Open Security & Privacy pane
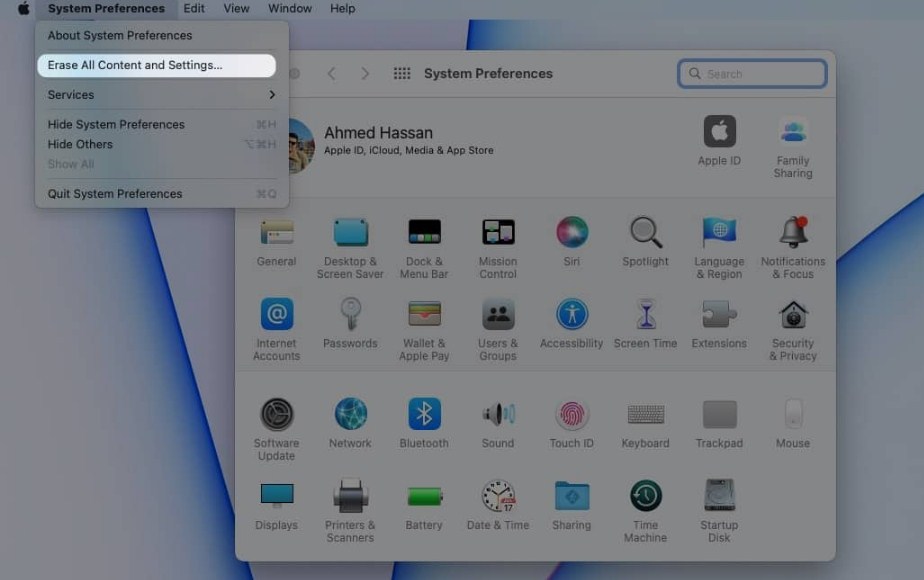Screen dimensions: 924x580 [x=793, y=329]
